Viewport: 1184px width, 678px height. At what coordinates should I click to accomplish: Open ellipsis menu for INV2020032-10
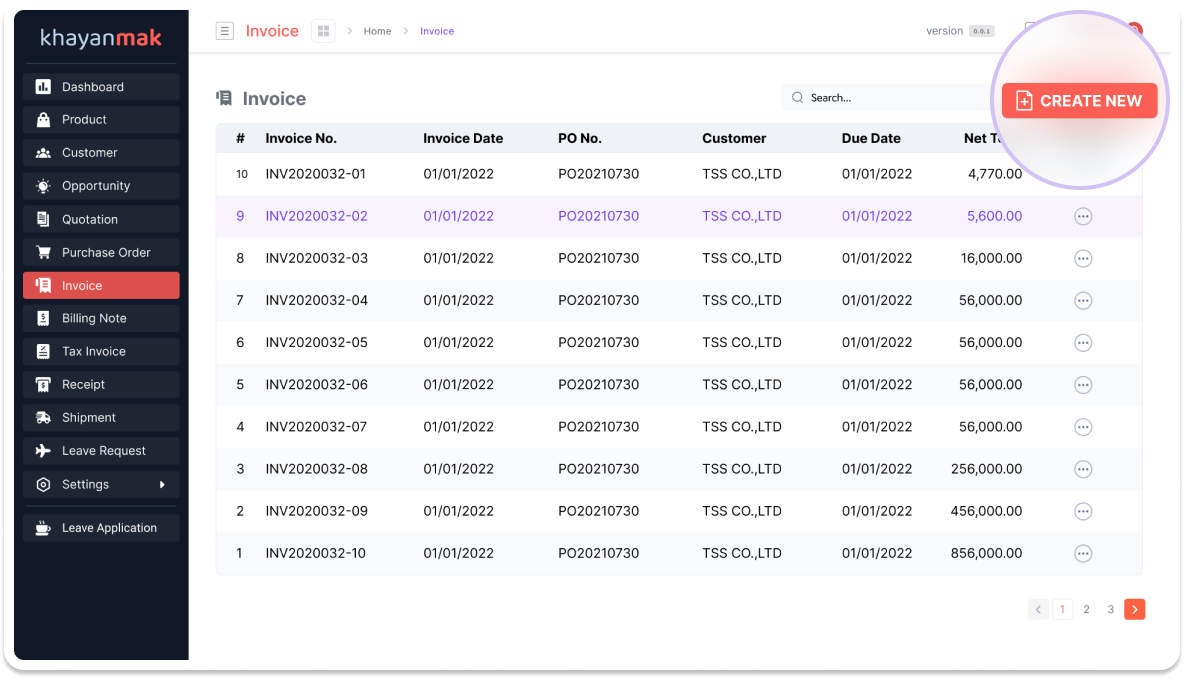[1082, 553]
